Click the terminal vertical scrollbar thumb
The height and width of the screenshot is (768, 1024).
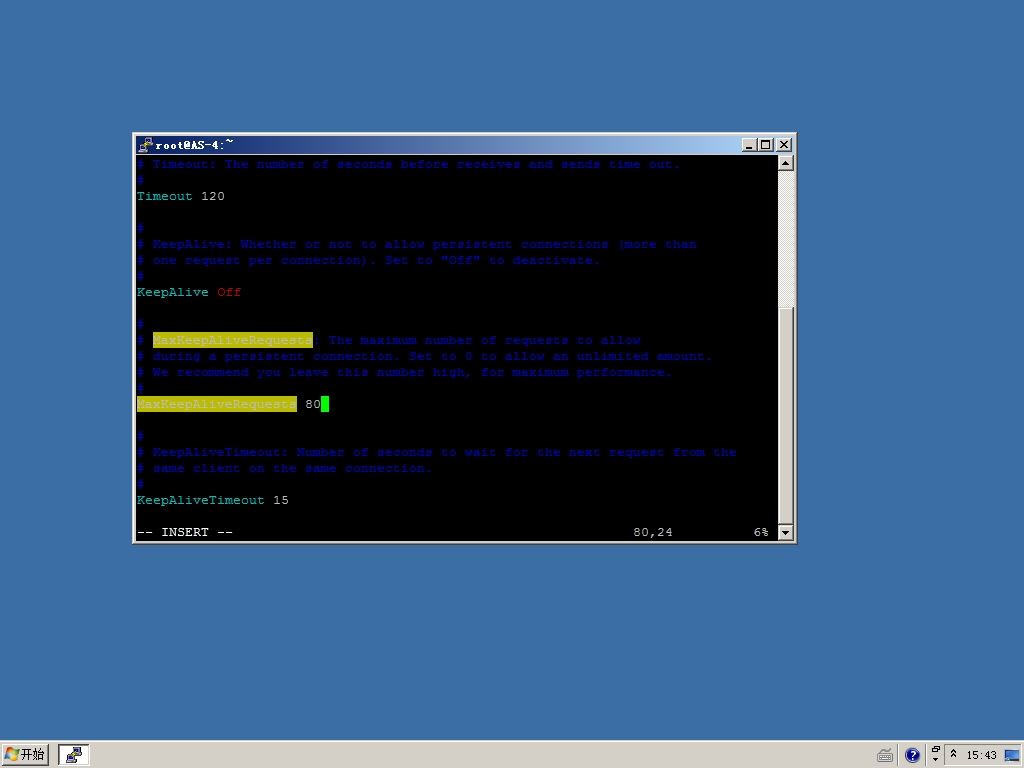click(786, 415)
